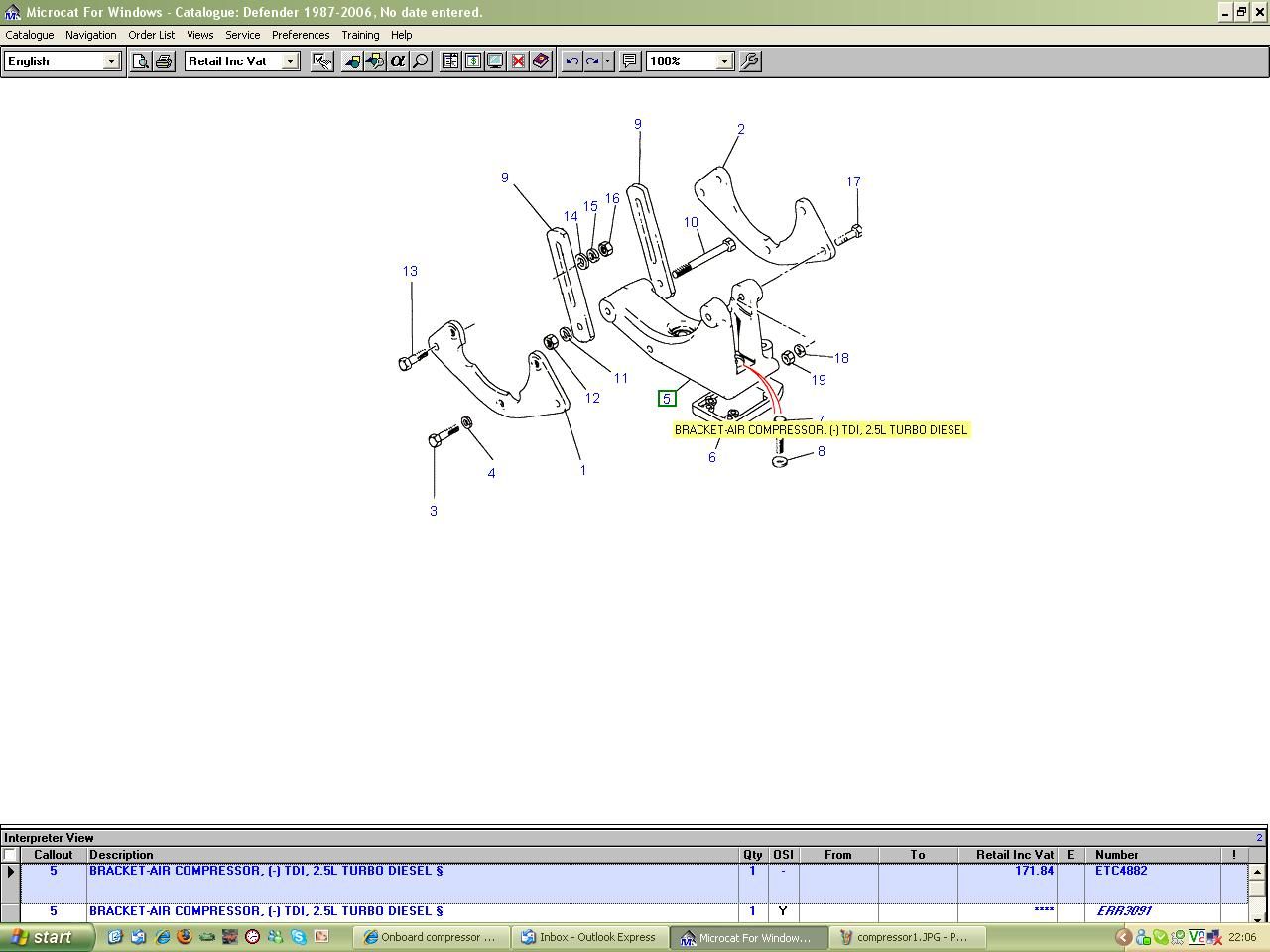Click the red X toolbar icon

(x=518, y=61)
